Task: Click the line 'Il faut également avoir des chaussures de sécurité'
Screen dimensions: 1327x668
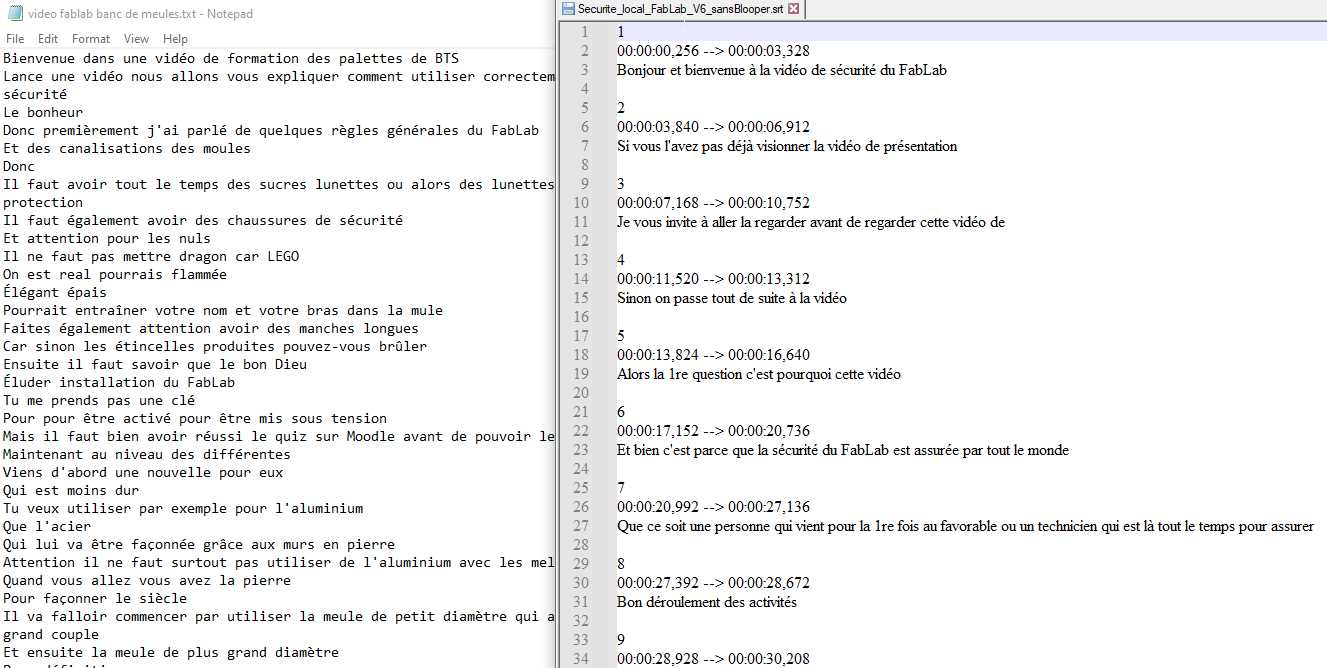Action: pyautogui.click(x=203, y=220)
